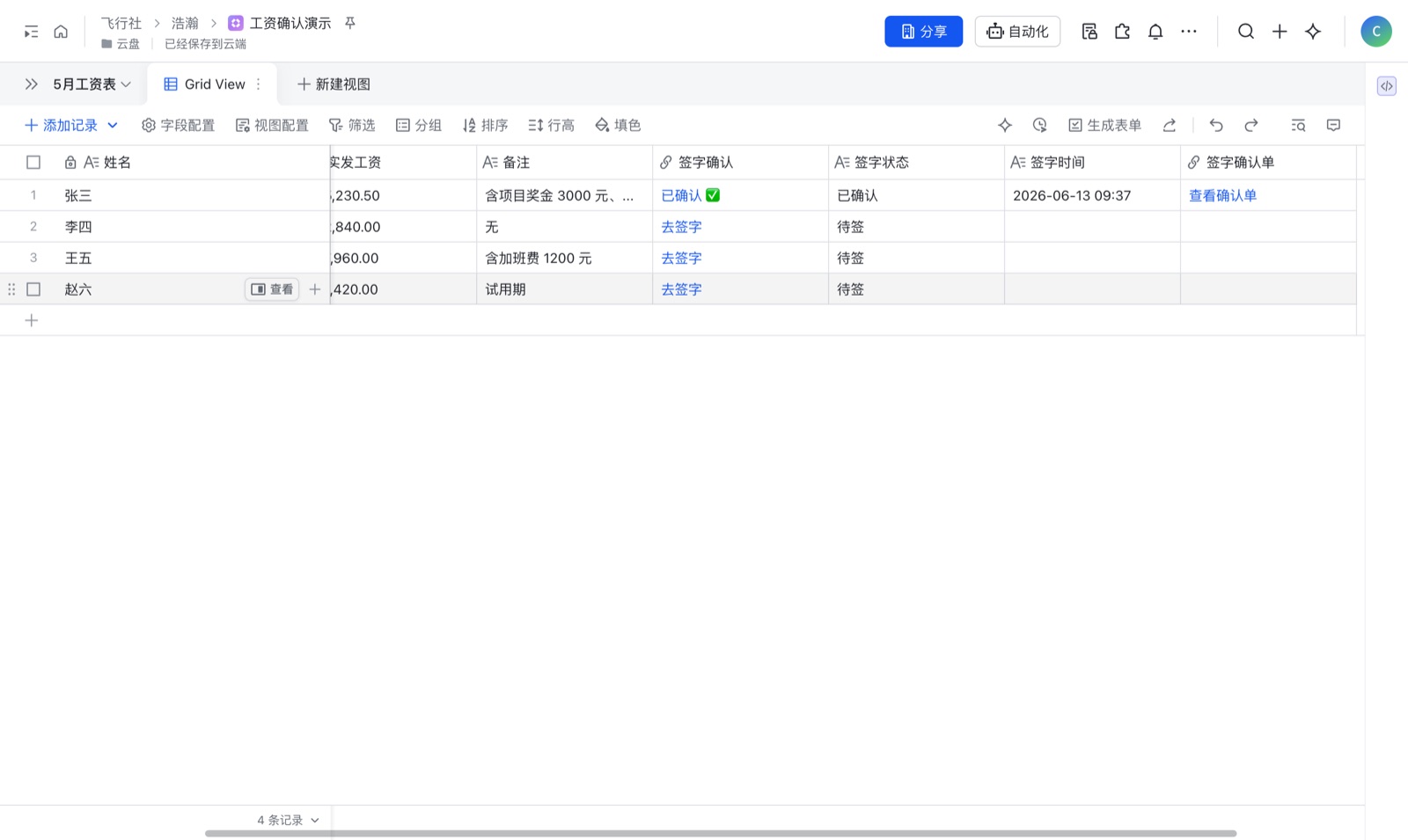
Task: Click the toolbar share arrow icon
Action: pyautogui.click(x=1170, y=125)
